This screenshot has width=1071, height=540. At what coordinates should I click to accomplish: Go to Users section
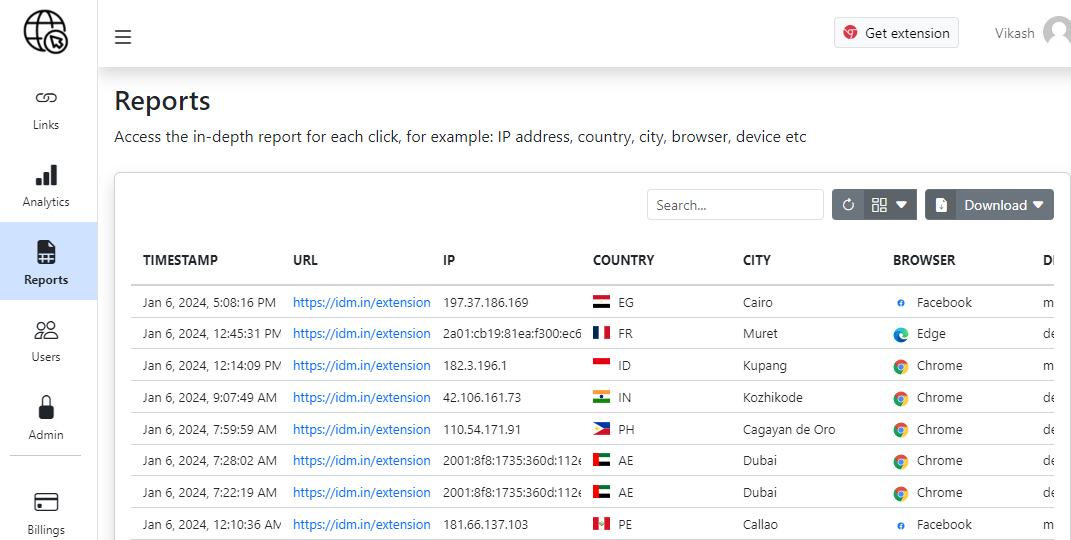(x=46, y=341)
